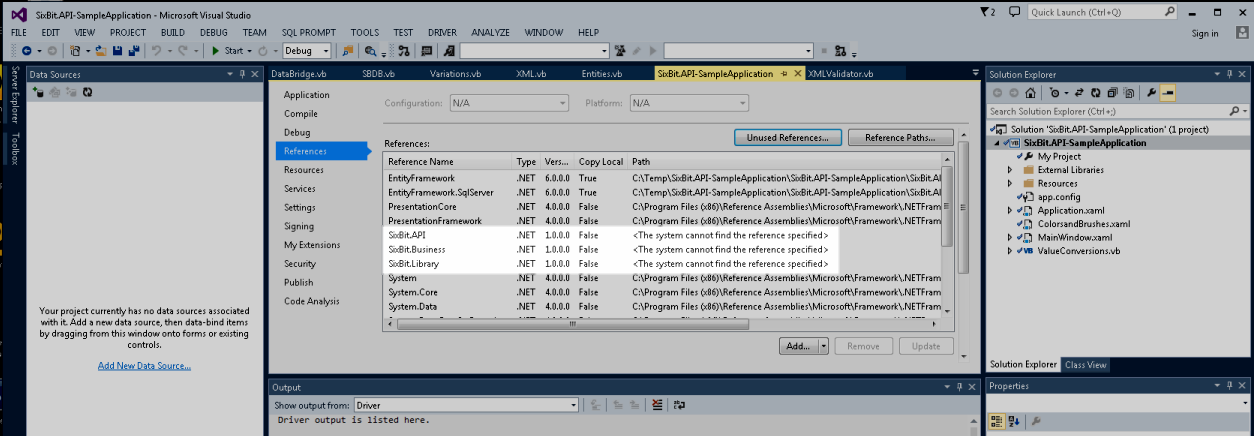Sort Properties panel alphabetically
The height and width of the screenshot is (436, 1254).
(1012, 422)
